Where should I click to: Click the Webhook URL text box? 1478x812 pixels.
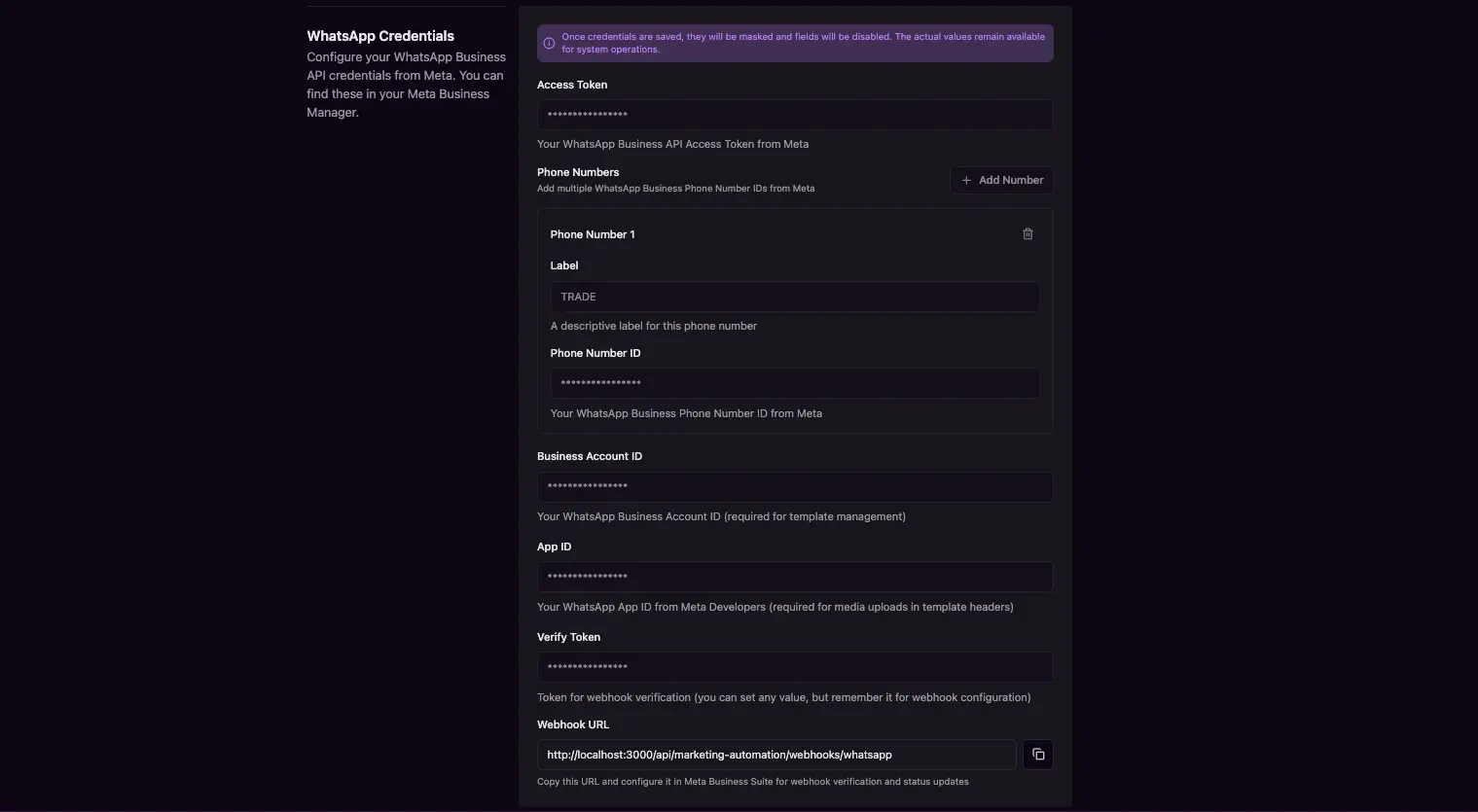[775, 755]
